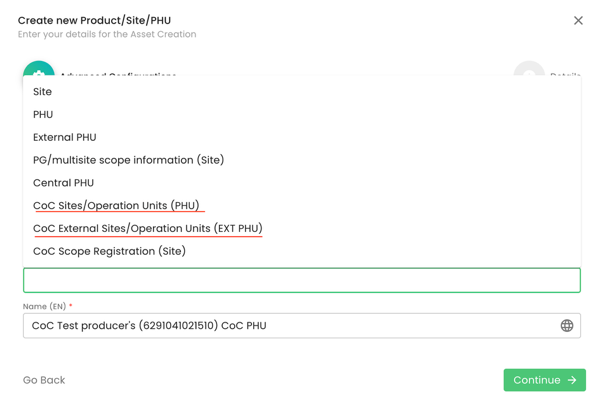Choose Central PHU from the list
604x410 pixels.
(64, 183)
